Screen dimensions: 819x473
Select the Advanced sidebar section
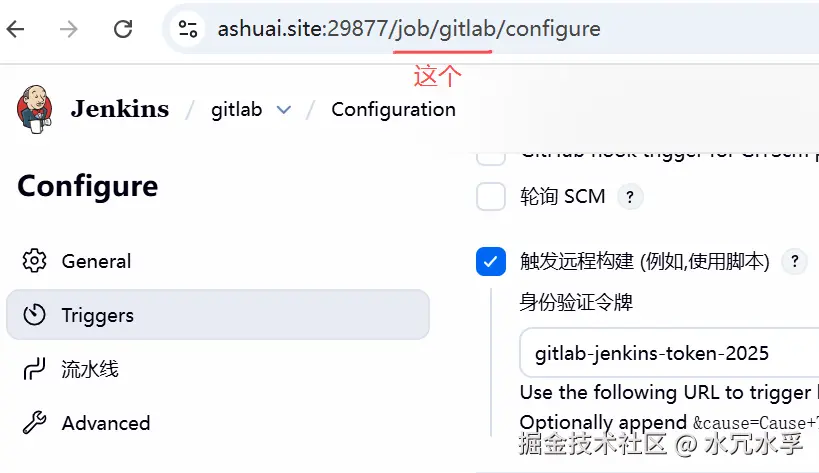[106, 423]
